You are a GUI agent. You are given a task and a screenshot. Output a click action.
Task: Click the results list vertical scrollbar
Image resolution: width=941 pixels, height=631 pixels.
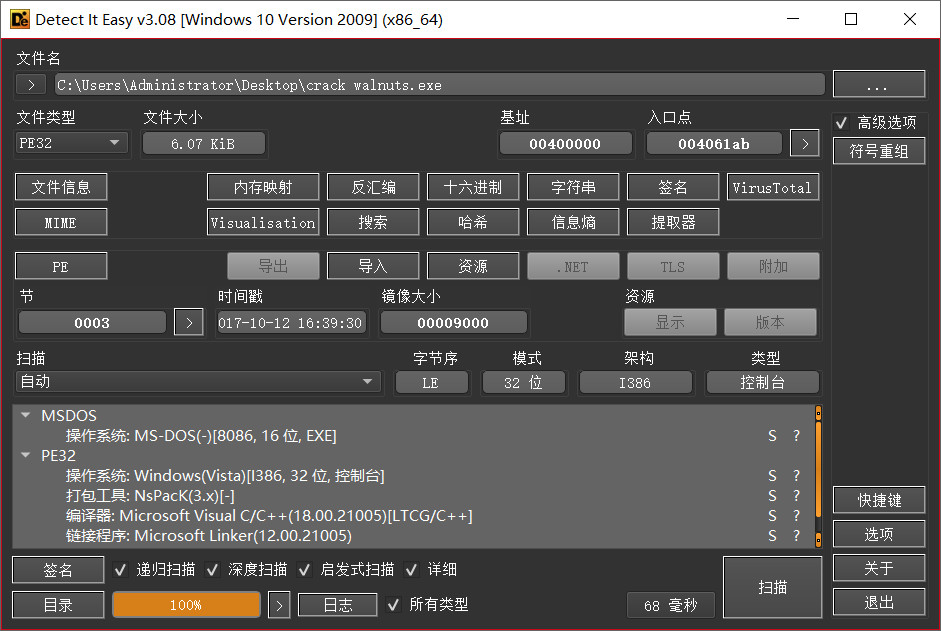click(818, 476)
